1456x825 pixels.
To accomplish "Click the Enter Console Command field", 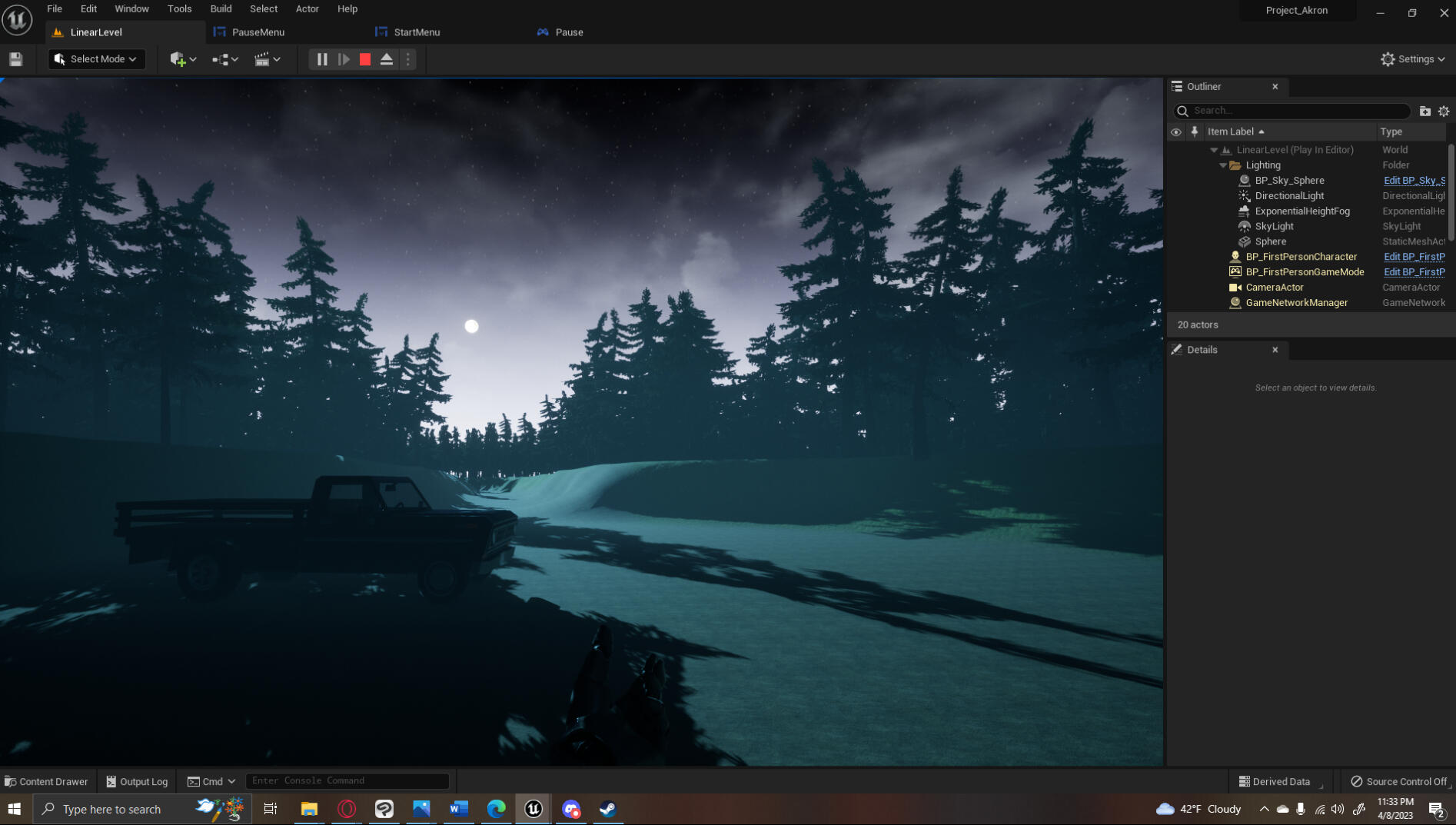I will (347, 780).
